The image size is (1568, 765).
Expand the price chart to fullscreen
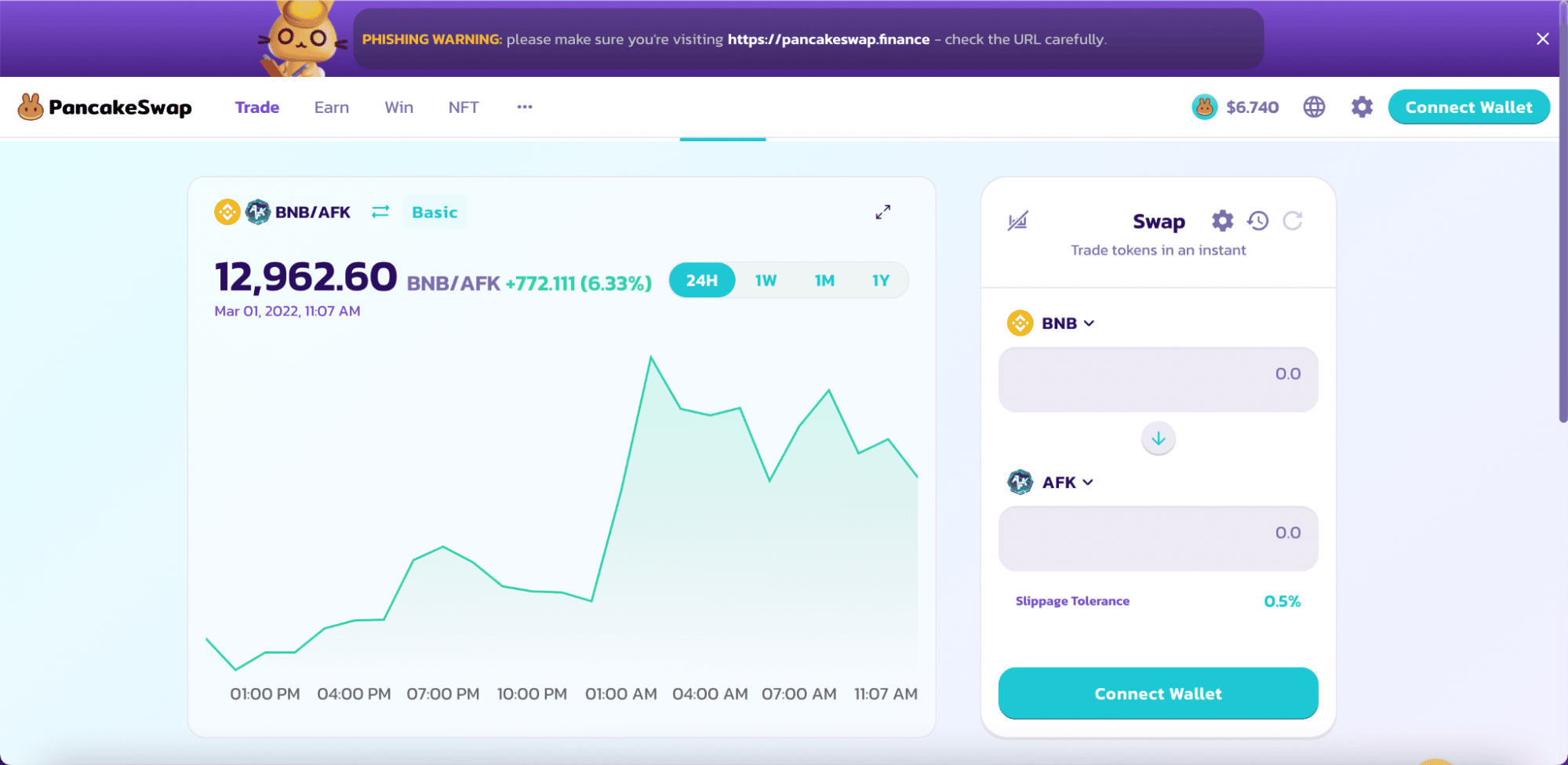point(883,212)
